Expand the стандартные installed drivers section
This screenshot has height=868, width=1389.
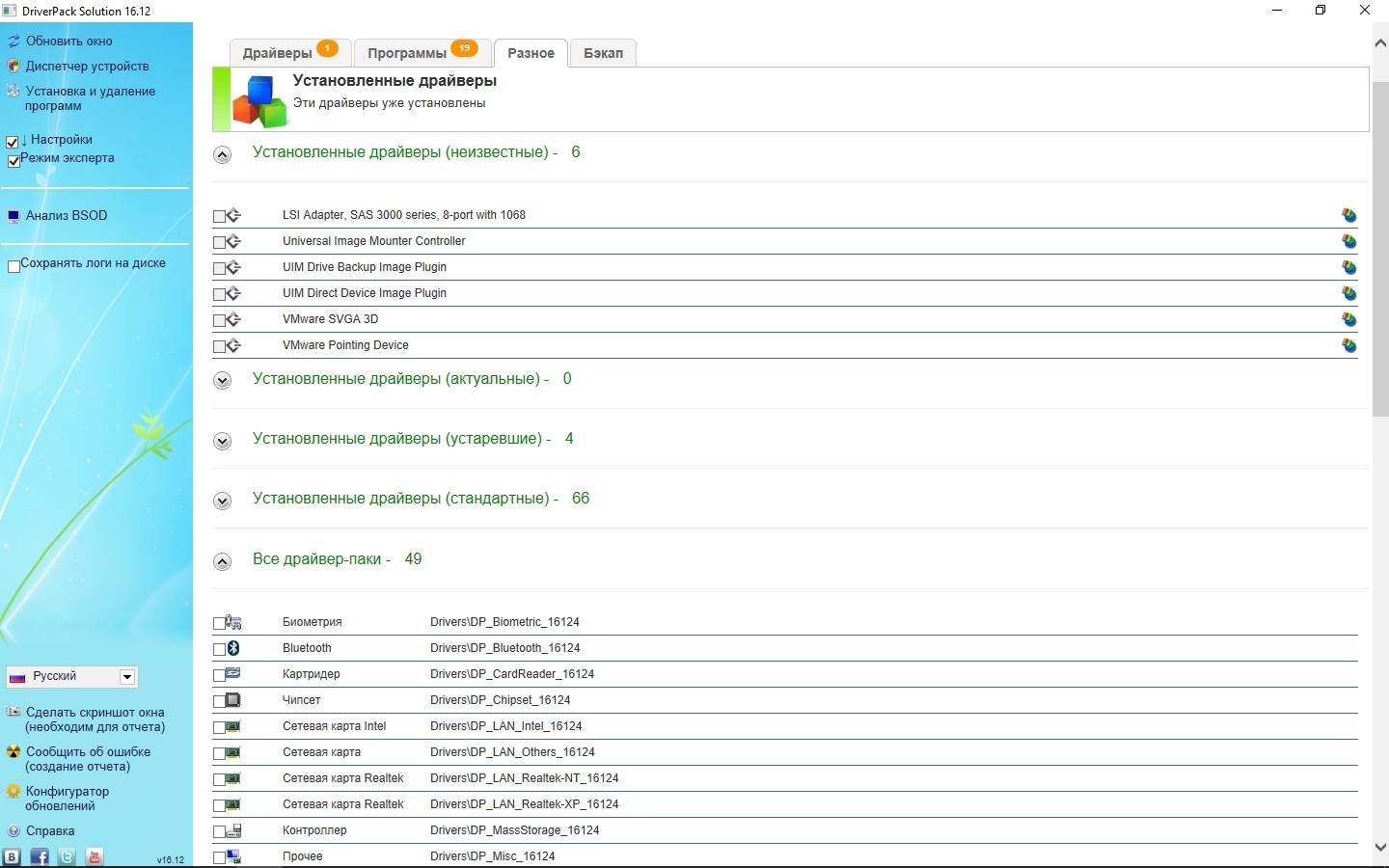click(223, 501)
